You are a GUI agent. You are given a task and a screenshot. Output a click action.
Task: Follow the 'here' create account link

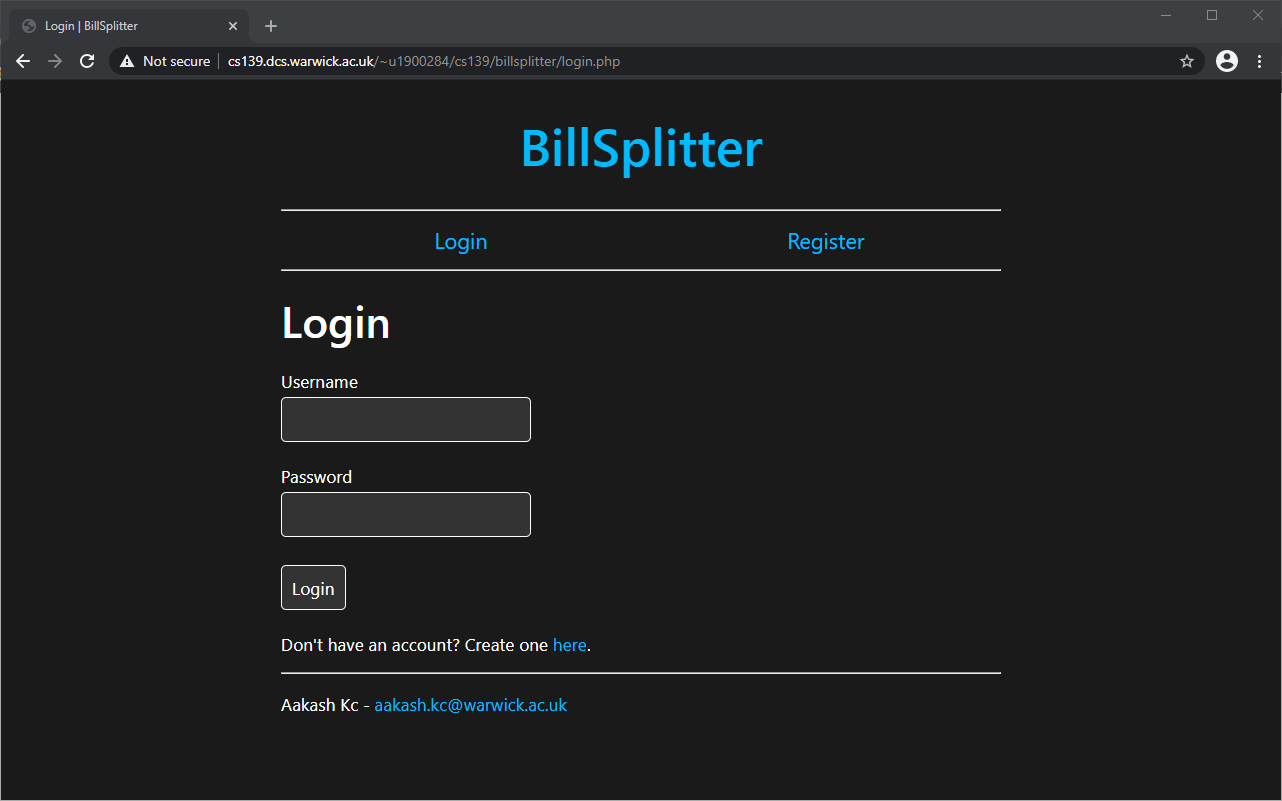click(570, 645)
